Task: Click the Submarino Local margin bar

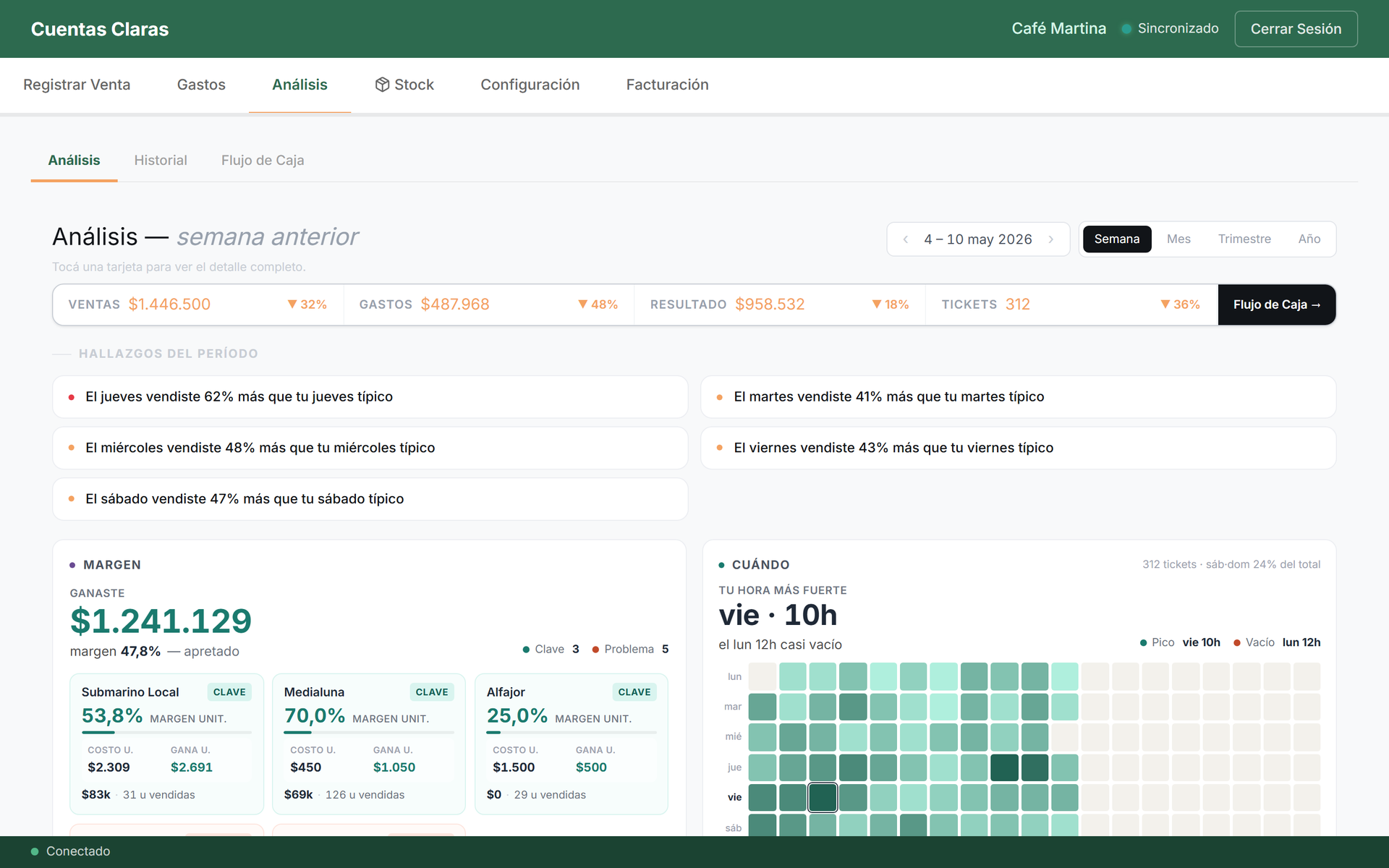Action: [x=166, y=732]
